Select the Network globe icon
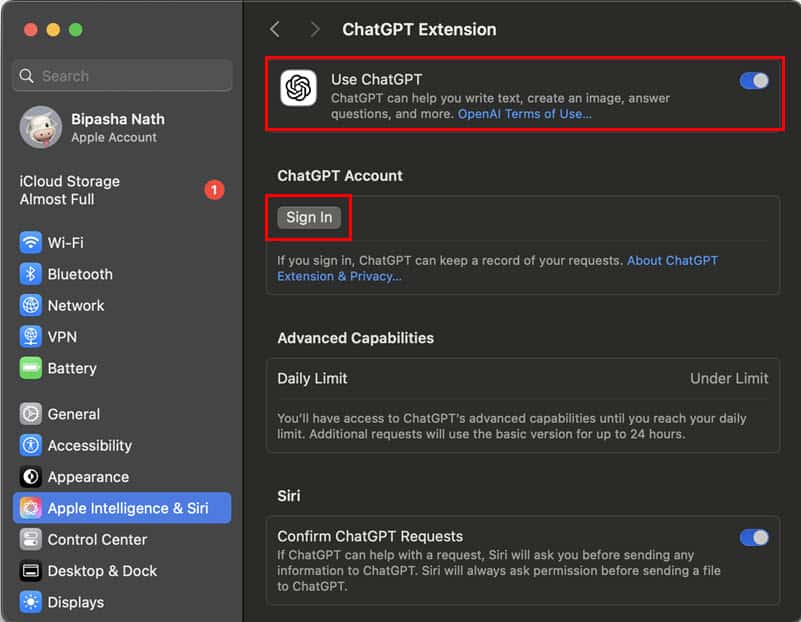This screenshot has height=622, width=801. pyautogui.click(x=31, y=306)
